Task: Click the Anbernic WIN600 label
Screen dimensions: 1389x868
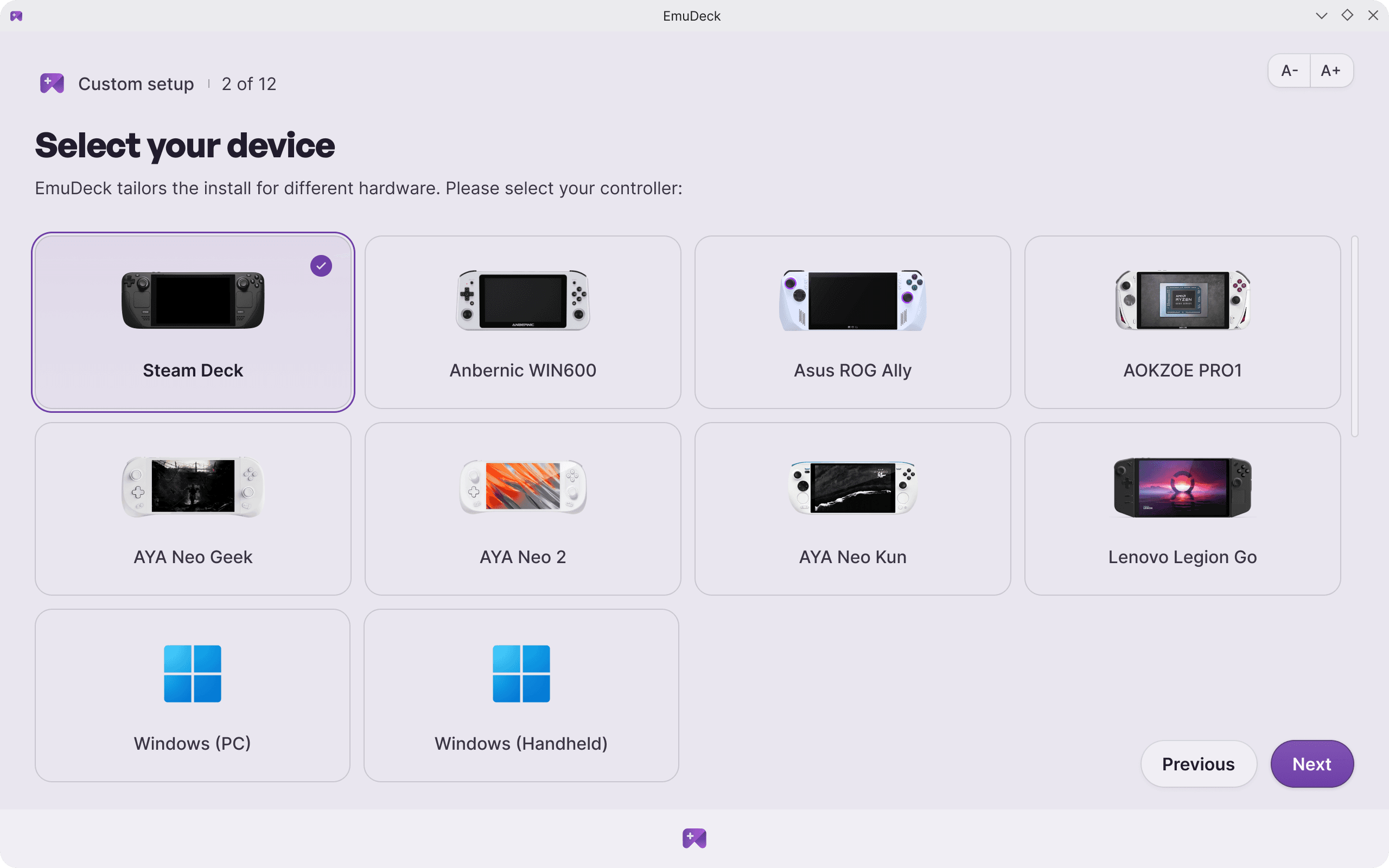Action: 523,371
